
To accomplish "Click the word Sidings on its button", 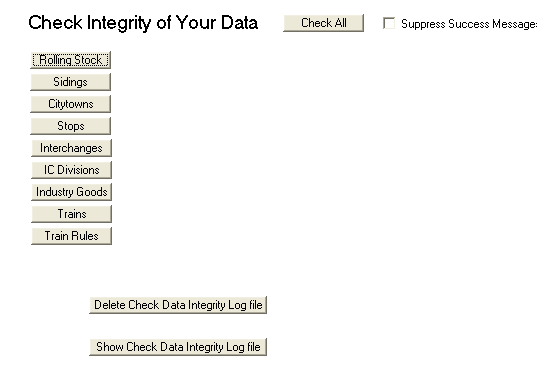I will [x=70, y=82].
